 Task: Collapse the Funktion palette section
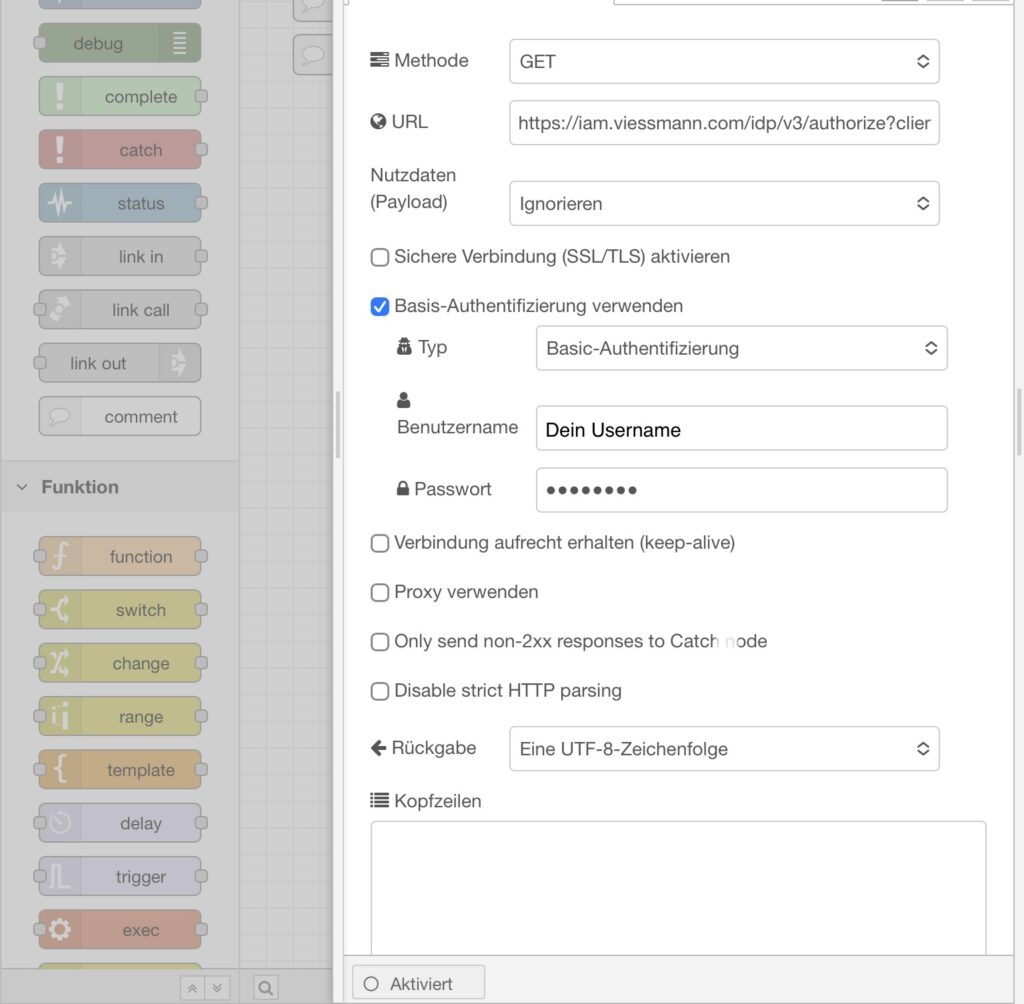click(23, 487)
